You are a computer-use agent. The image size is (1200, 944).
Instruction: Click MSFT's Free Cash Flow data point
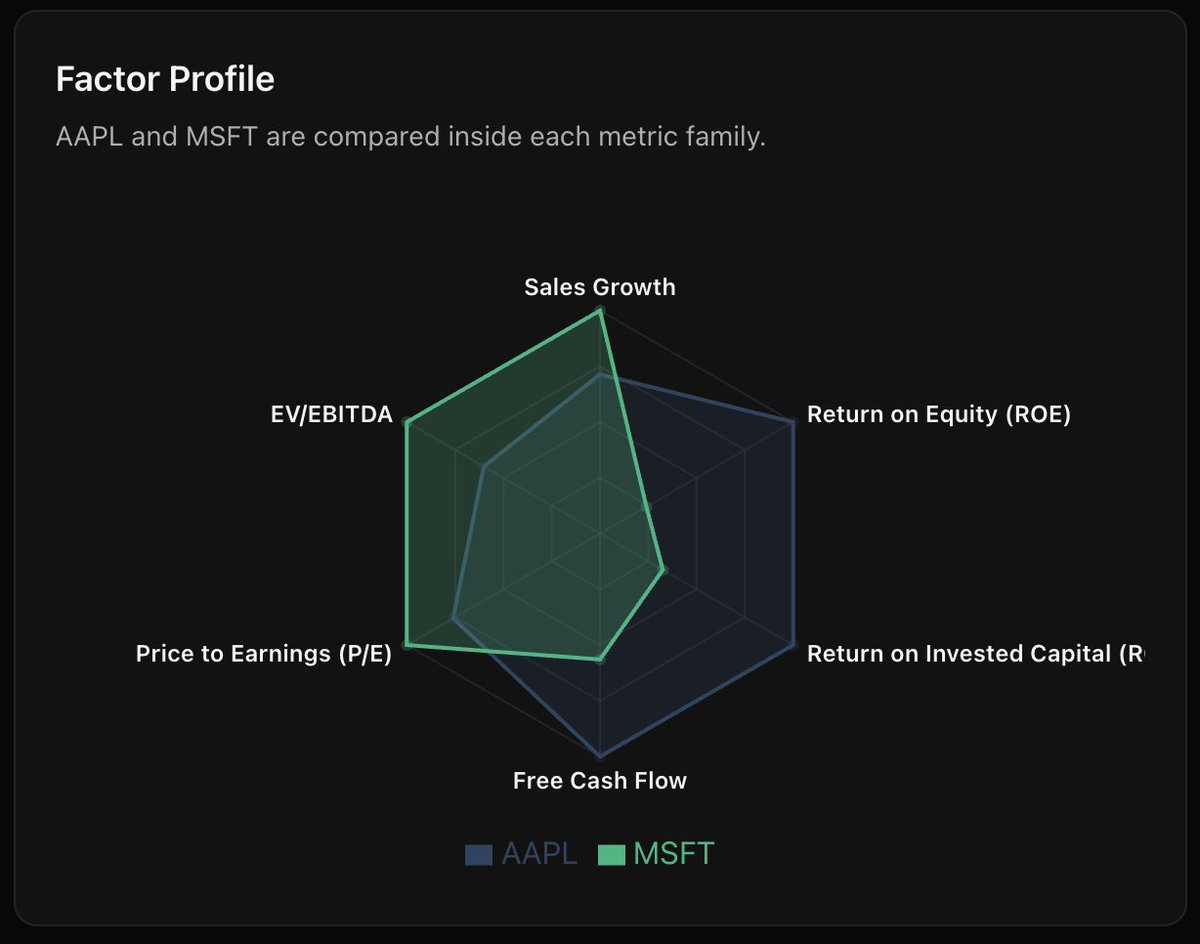[x=600, y=659]
